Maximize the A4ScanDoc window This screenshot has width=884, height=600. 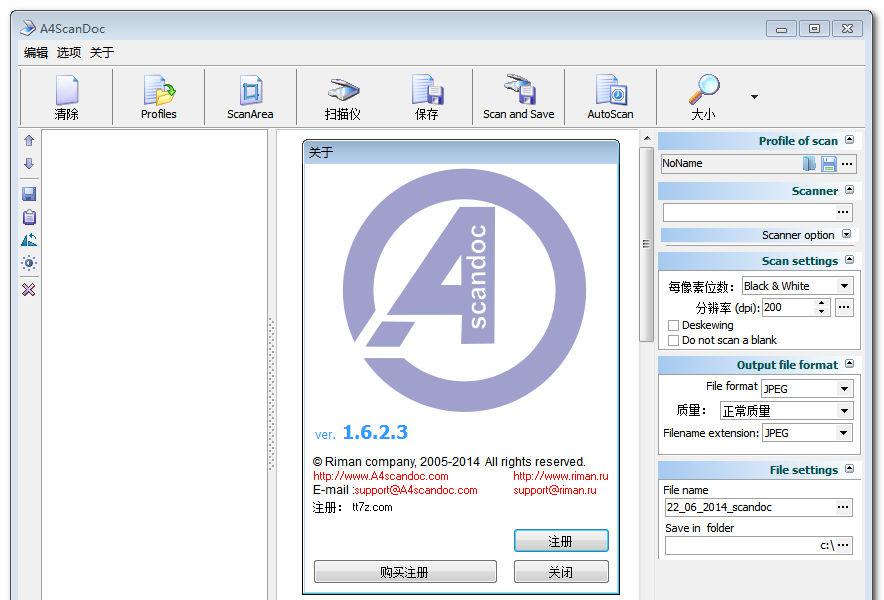[x=814, y=29]
